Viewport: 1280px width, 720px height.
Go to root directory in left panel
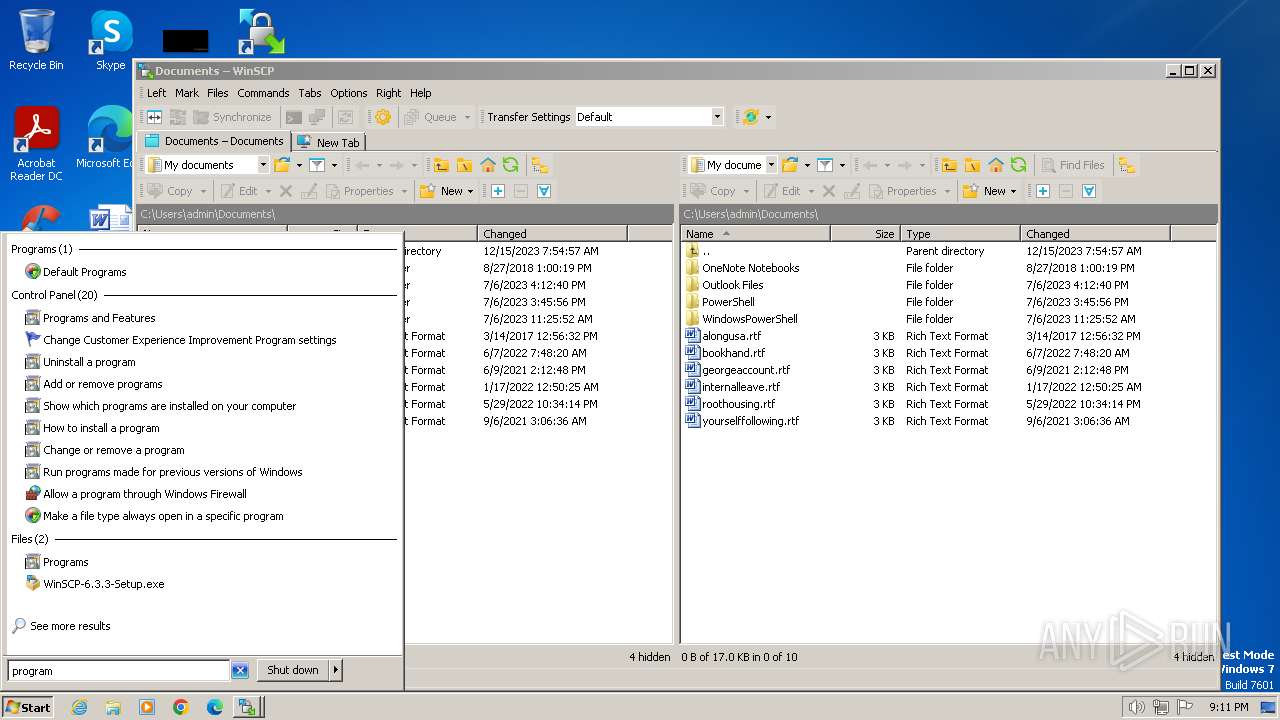coord(464,165)
